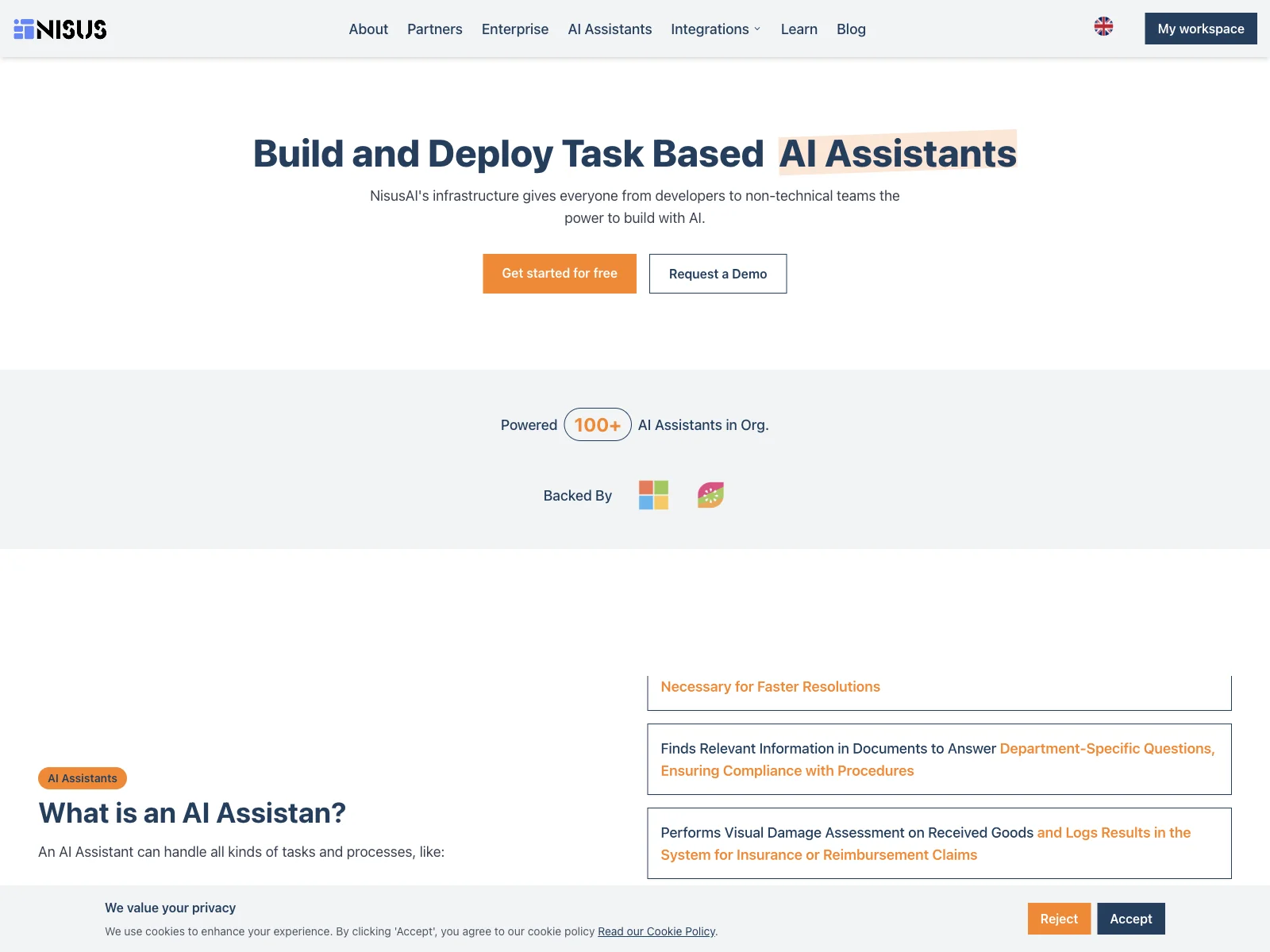Expand the Integrations dropdown chevron

click(757, 29)
